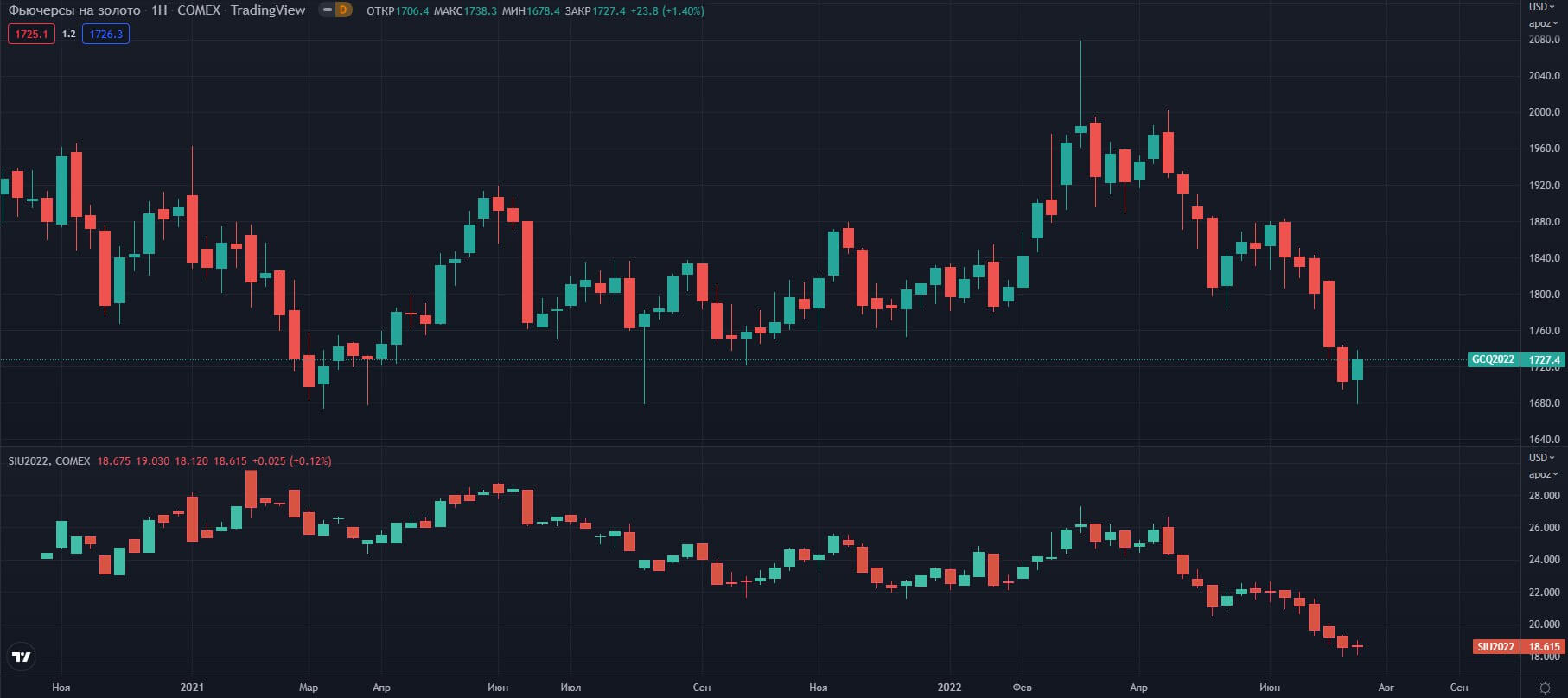Click the red 1725.1 sell price button
Image resolution: width=1568 pixels, height=698 pixels.
[x=31, y=34]
